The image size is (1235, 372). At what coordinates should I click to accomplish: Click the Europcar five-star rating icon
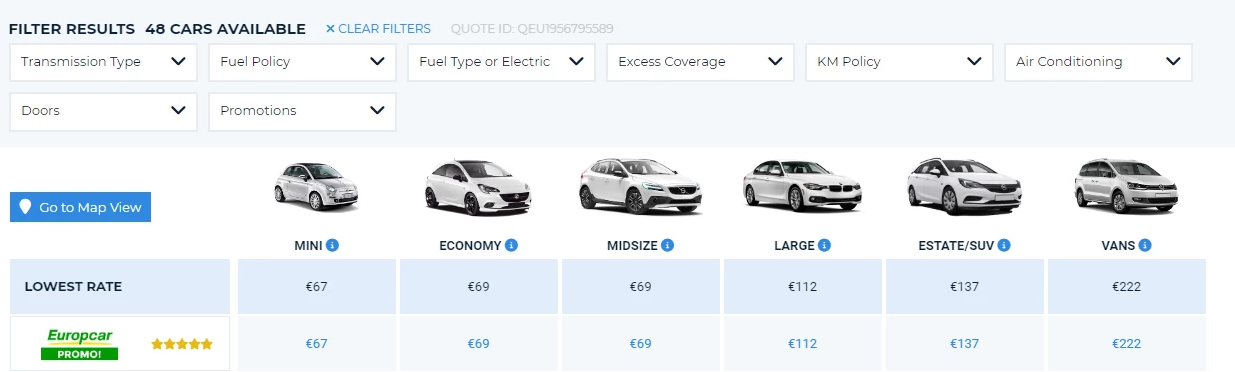182,344
